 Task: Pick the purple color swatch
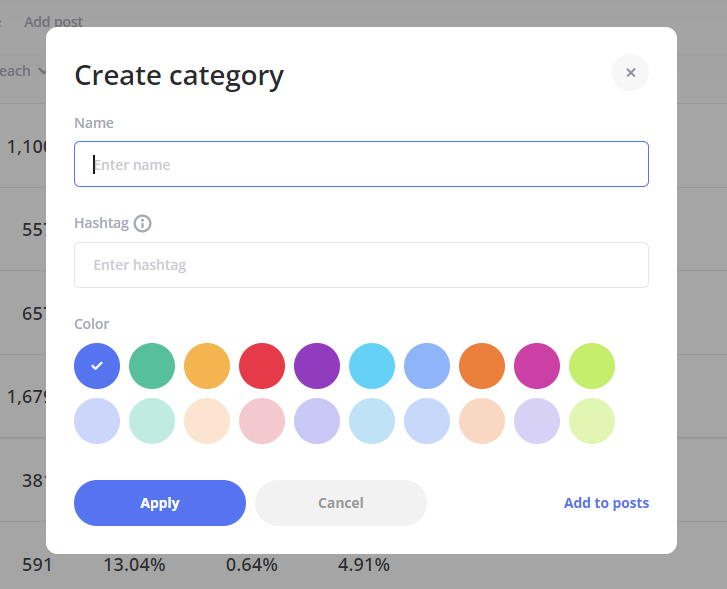click(317, 366)
